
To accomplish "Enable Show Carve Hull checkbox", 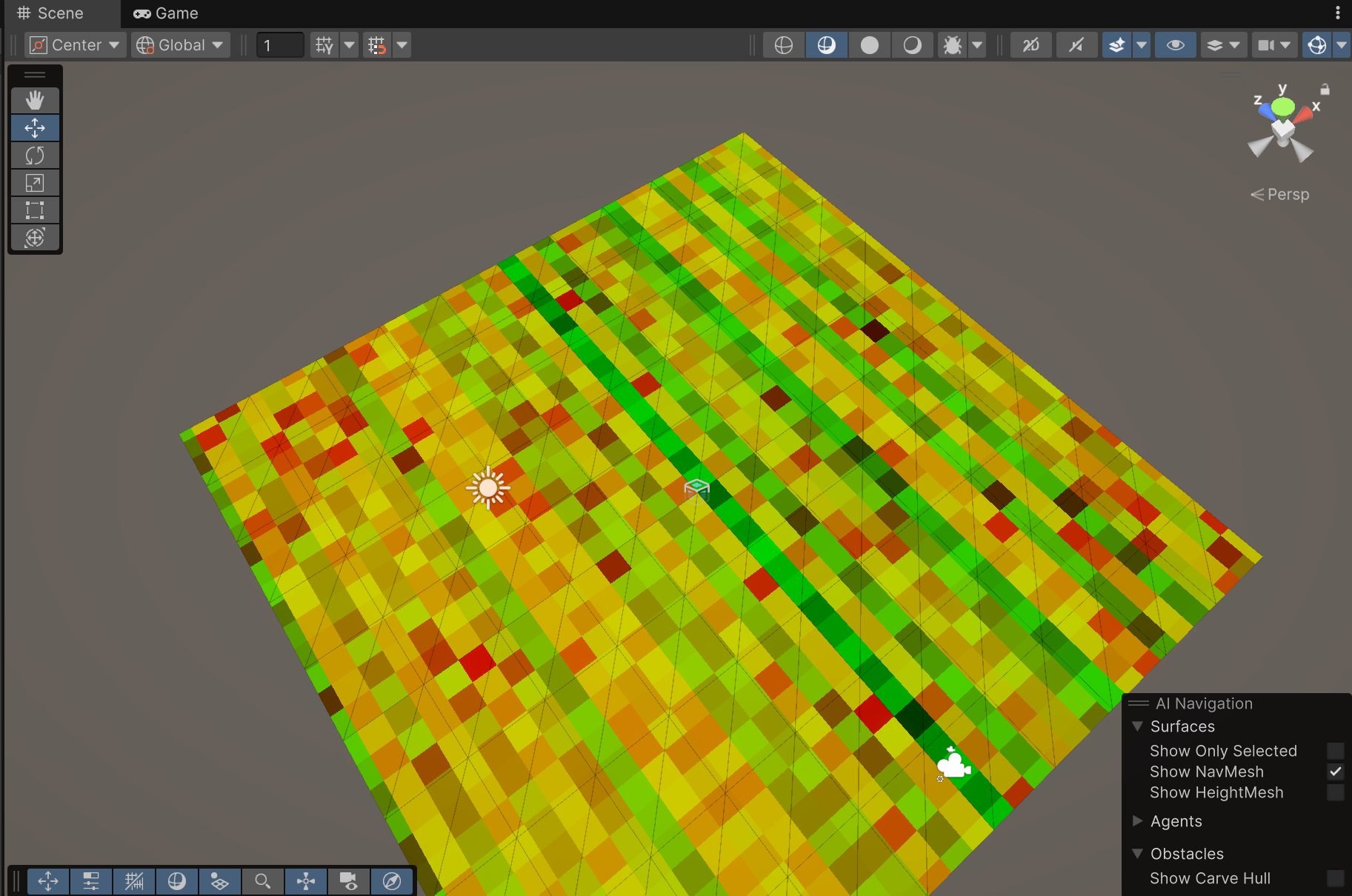I will pos(1336,878).
